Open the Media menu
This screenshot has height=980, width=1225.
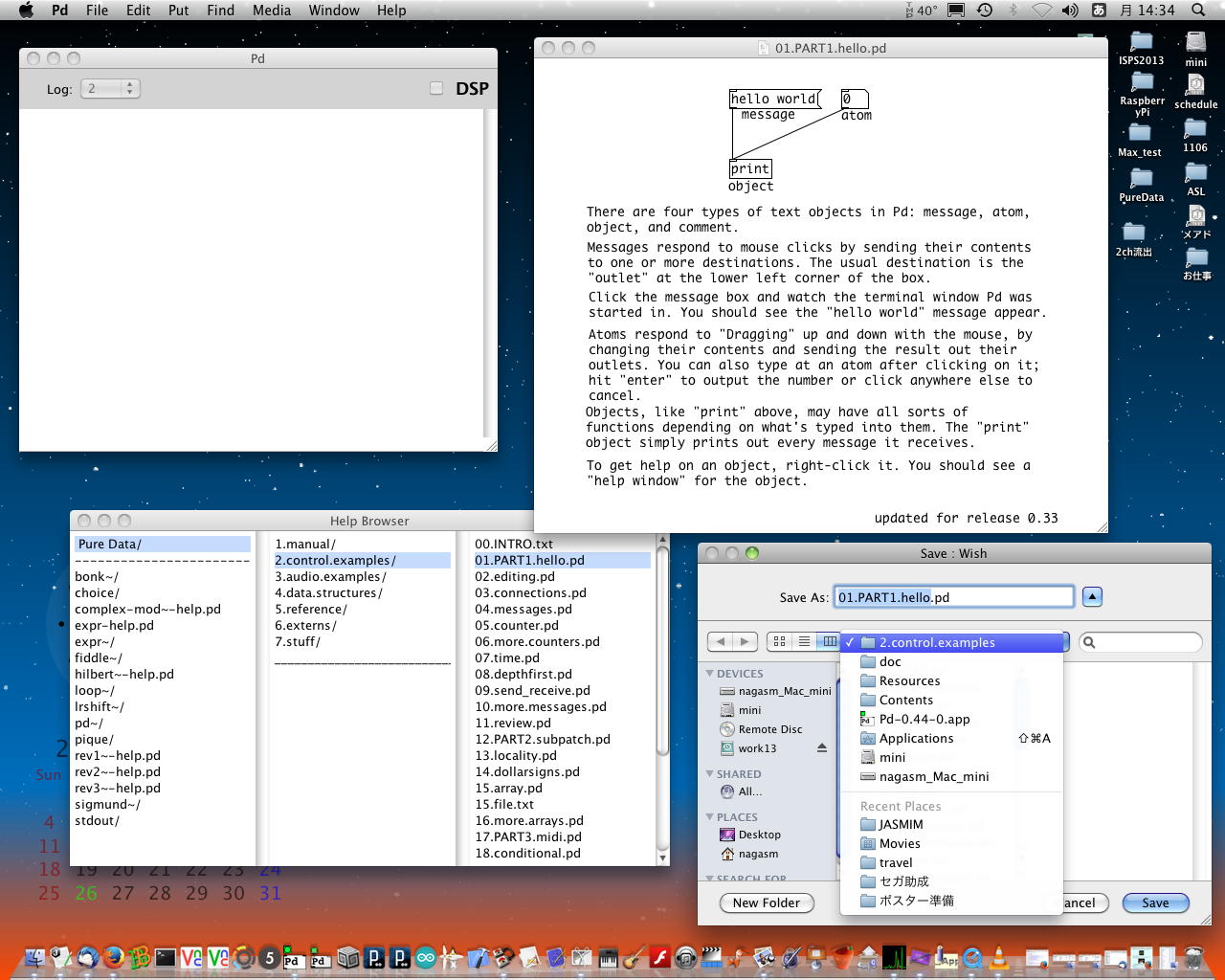271,10
